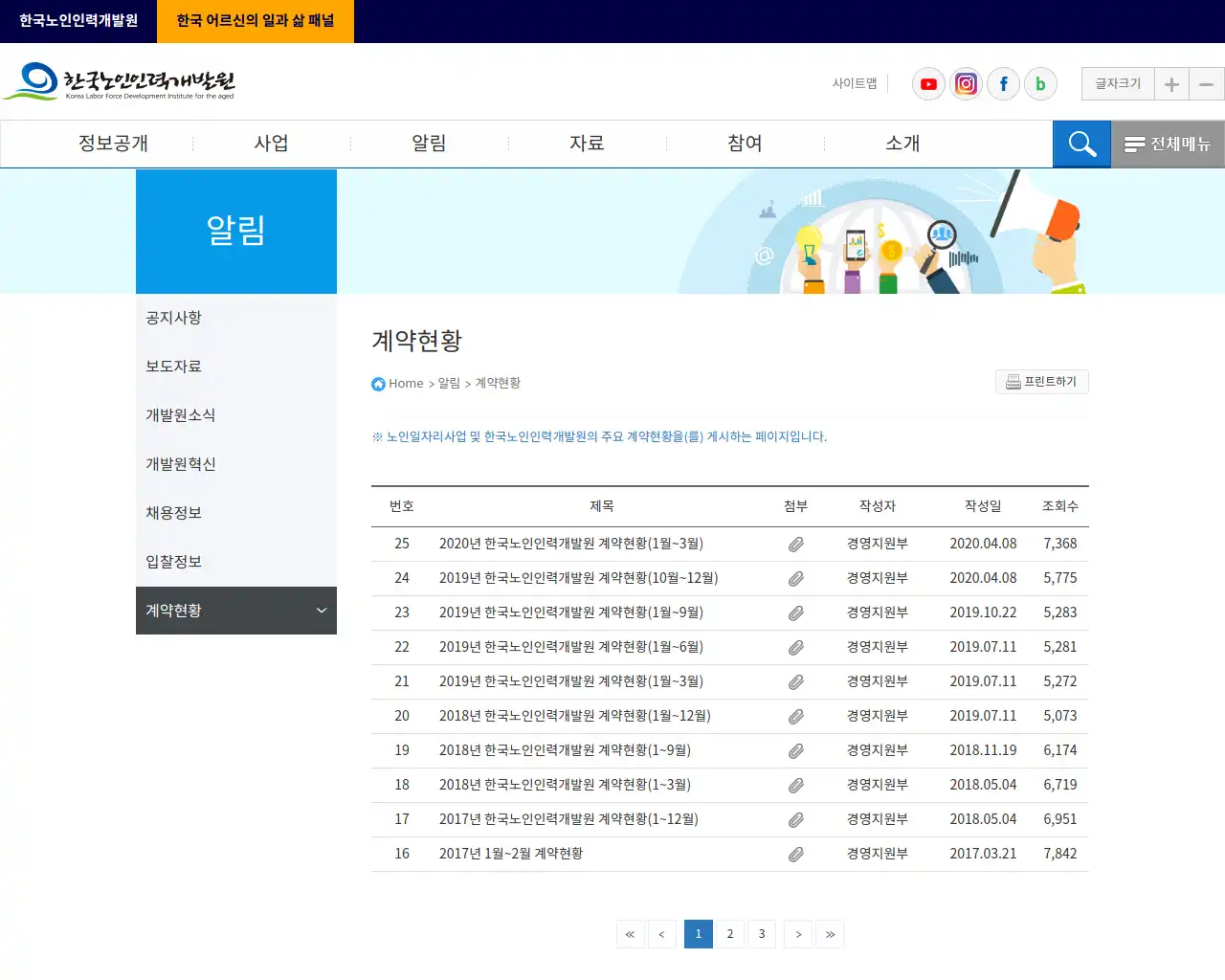The width and height of the screenshot is (1225, 980).
Task: Open 2019년 계약현황(1월~3월) post
Action: click(571, 681)
